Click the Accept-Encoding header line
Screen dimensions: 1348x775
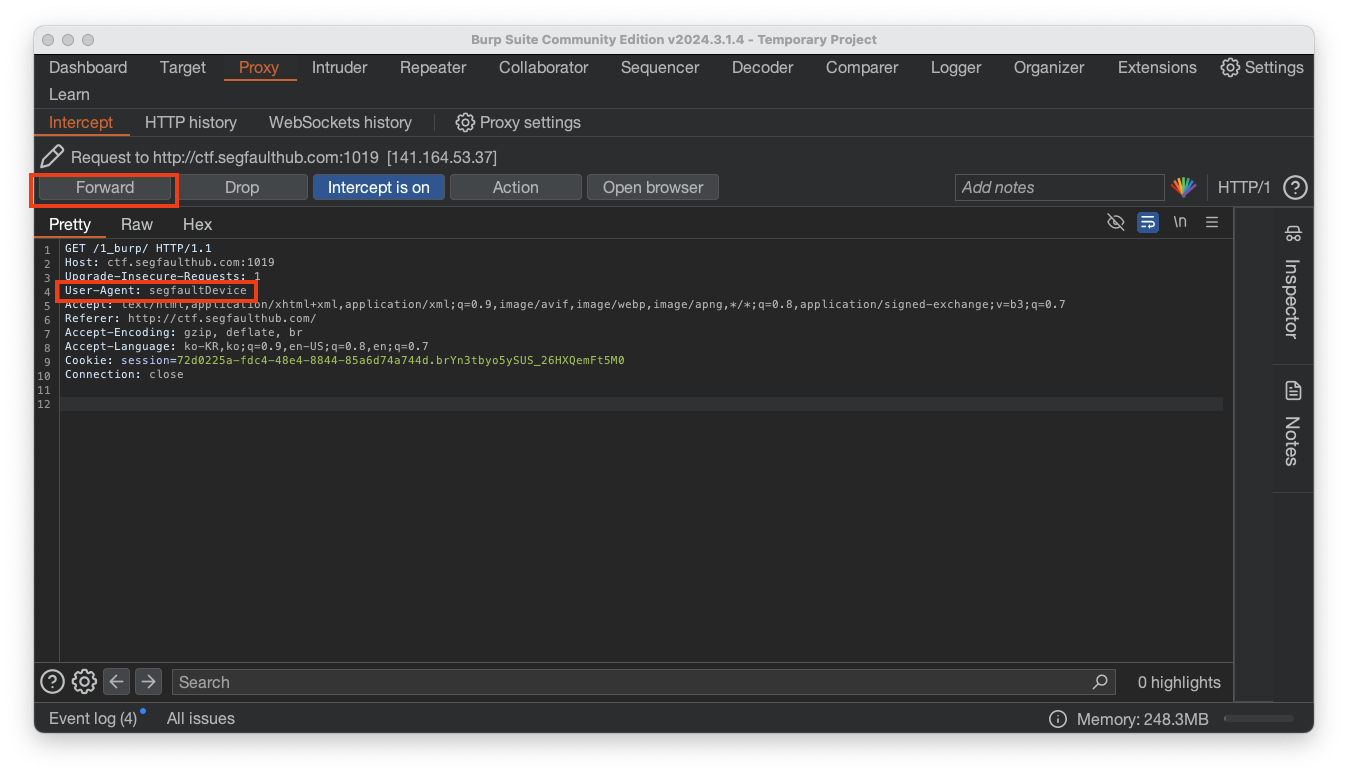pos(184,332)
